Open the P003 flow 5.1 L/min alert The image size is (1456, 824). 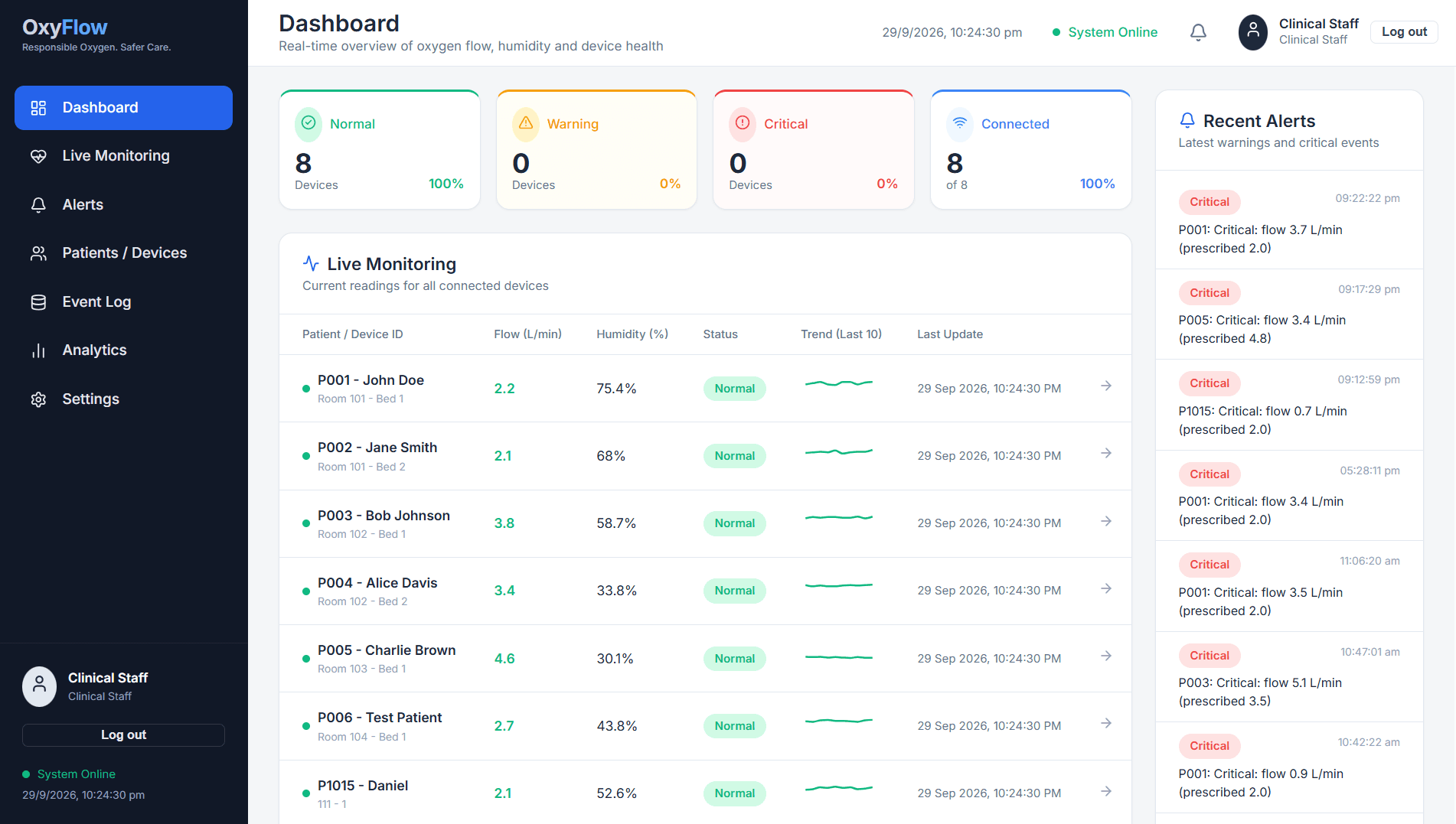point(1289,677)
